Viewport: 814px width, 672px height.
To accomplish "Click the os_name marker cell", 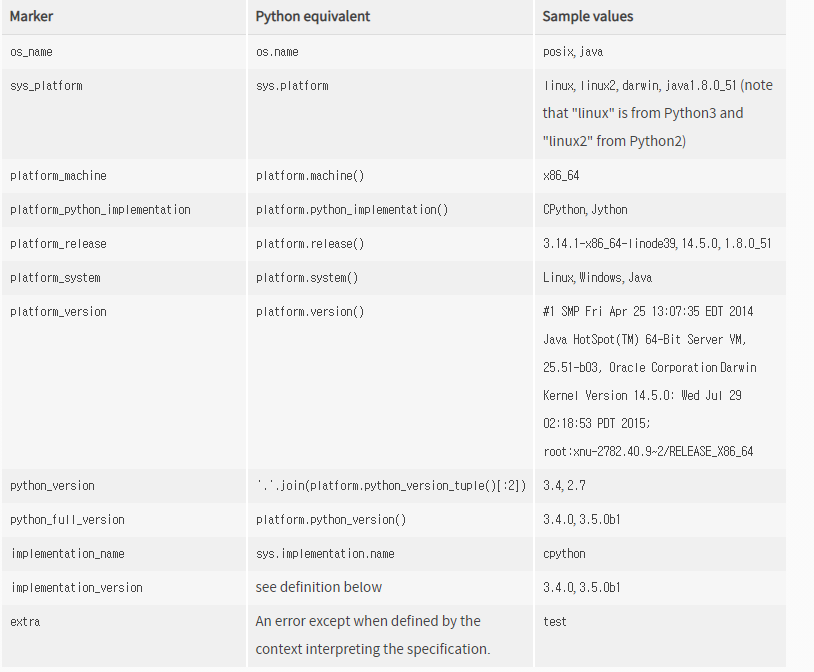I will (31, 51).
